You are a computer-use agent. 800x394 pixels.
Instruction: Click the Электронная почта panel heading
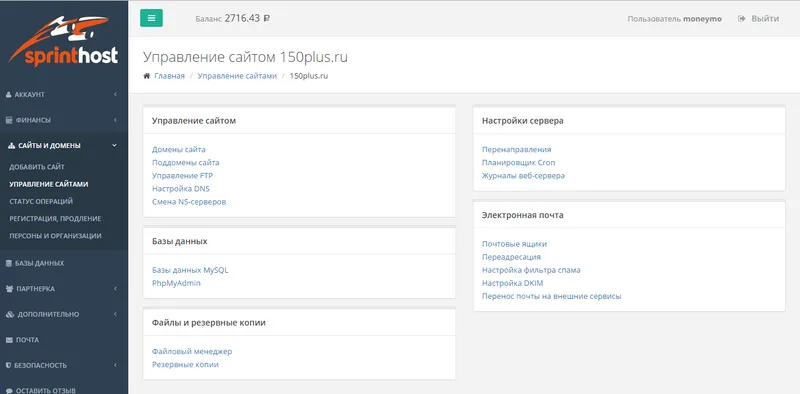522,215
